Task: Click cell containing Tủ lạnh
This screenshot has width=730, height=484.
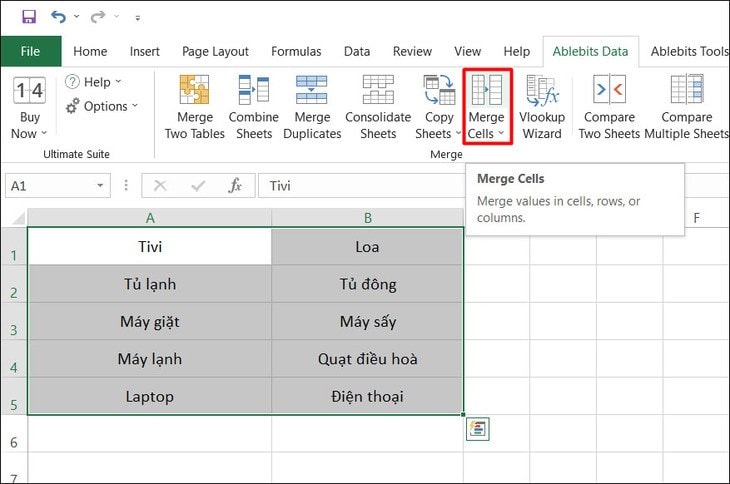Action: click(150, 284)
